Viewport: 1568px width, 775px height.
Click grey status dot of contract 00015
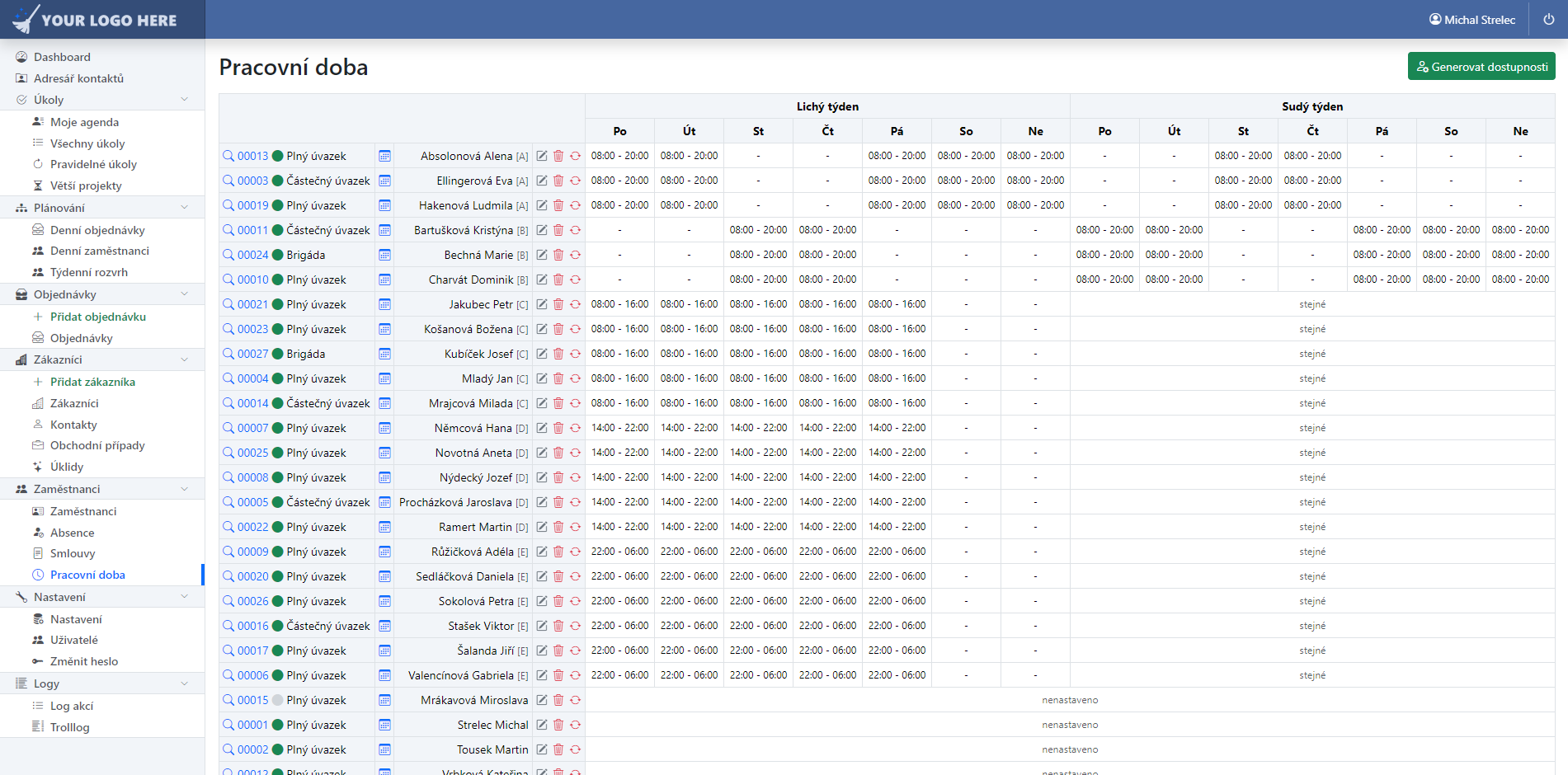click(x=278, y=700)
